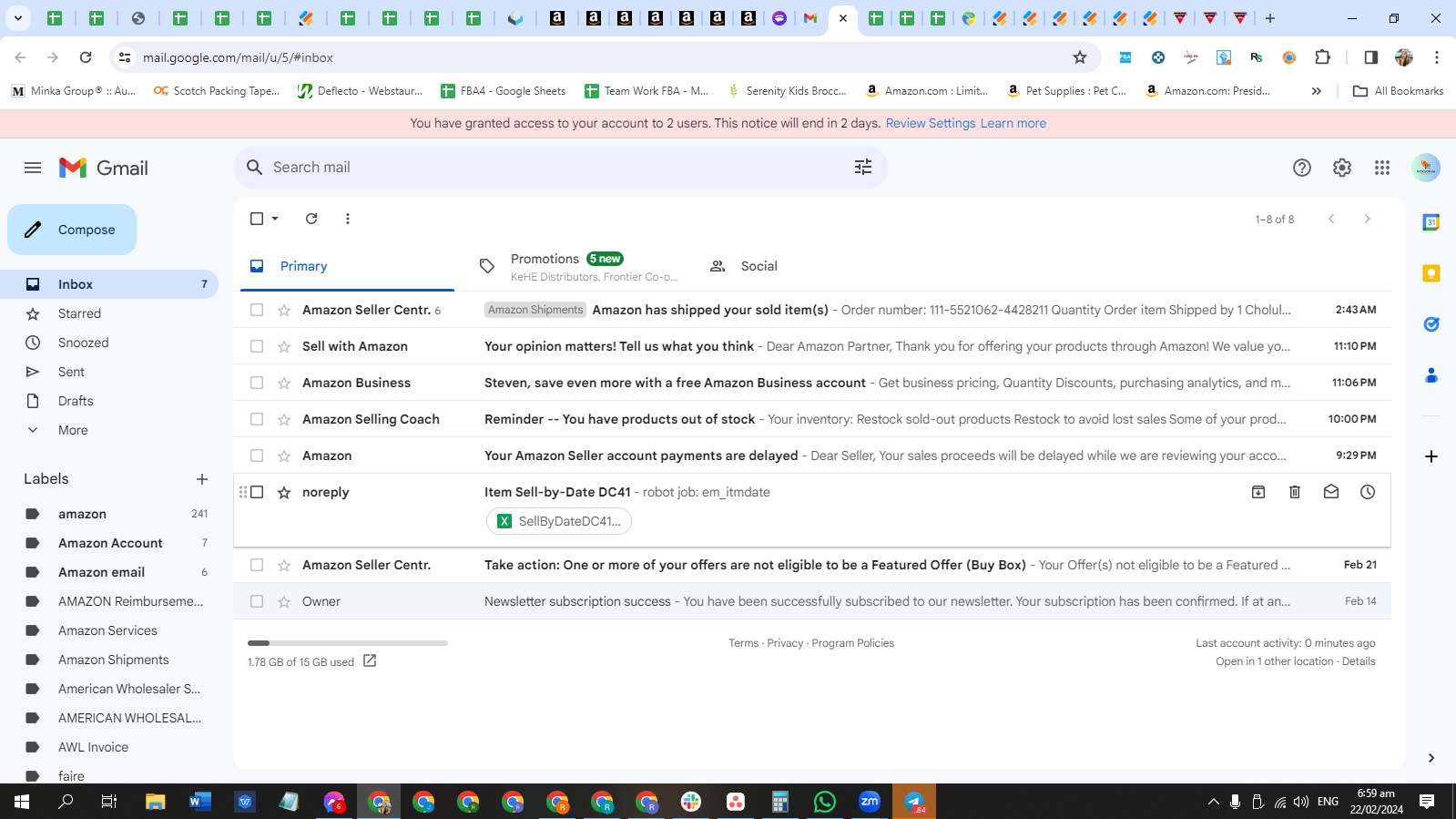Screen dimensions: 1456x819
Task: Switch to the Primary tab
Action: (348, 266)
